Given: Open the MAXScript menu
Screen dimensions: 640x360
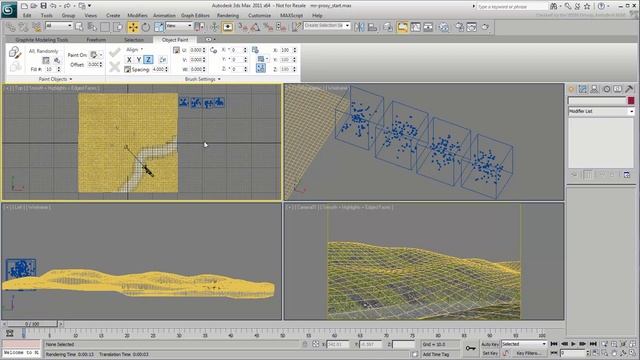Looking at the screenshot, I should click(291, 16).
